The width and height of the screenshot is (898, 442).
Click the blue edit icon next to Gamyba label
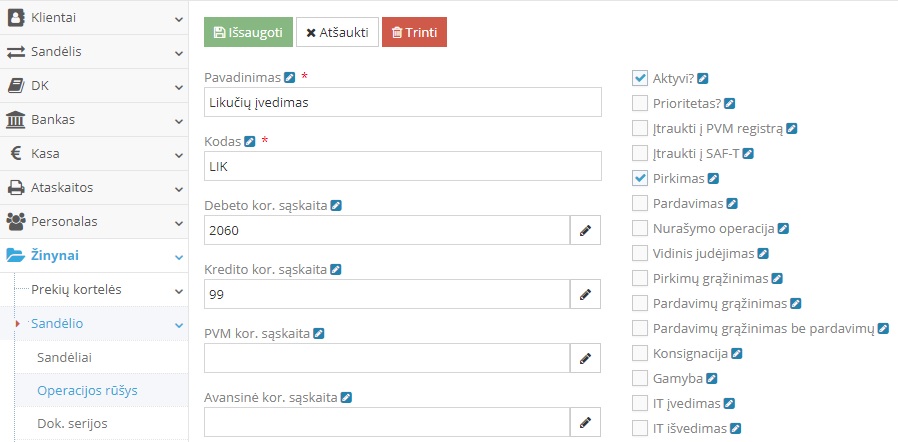click(x=712, y=379)
